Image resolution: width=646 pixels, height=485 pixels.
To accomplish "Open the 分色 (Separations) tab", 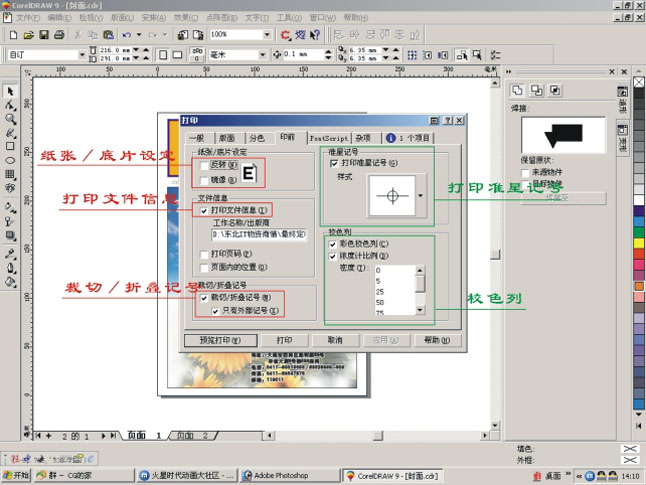I will coord(257,138).
